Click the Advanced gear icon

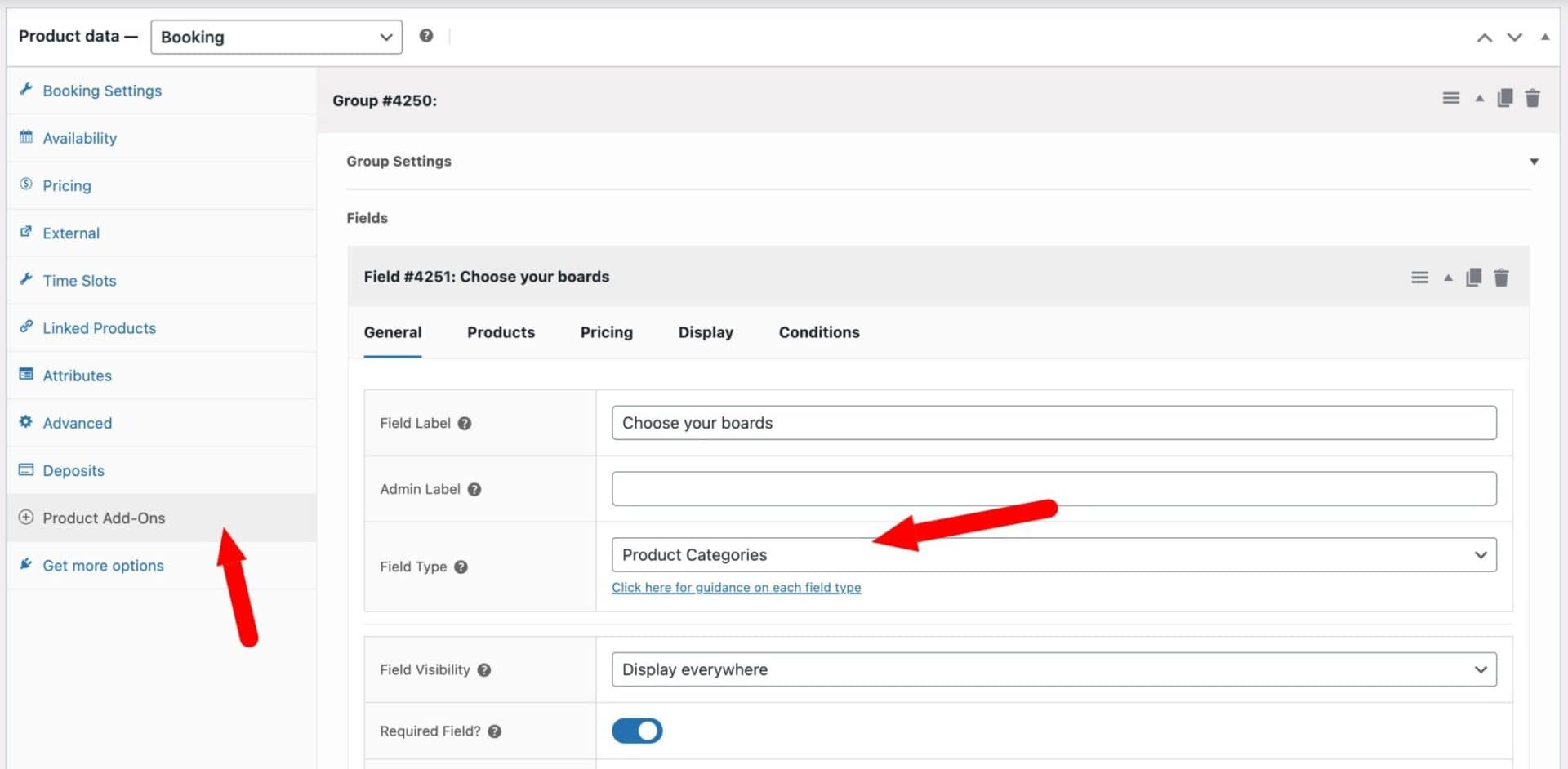26,421
